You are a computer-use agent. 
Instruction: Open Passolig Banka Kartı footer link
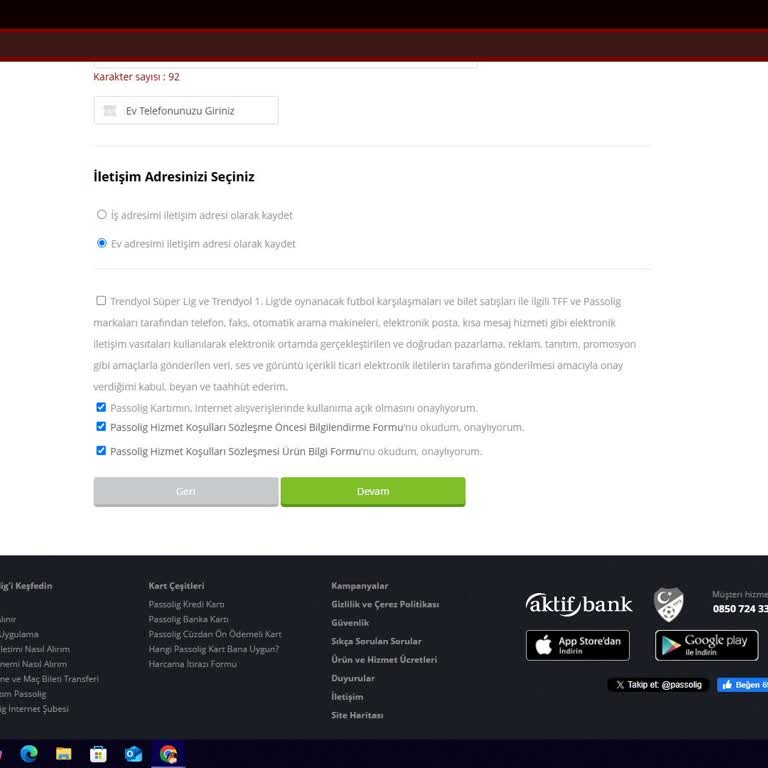(x=188, y=619)
